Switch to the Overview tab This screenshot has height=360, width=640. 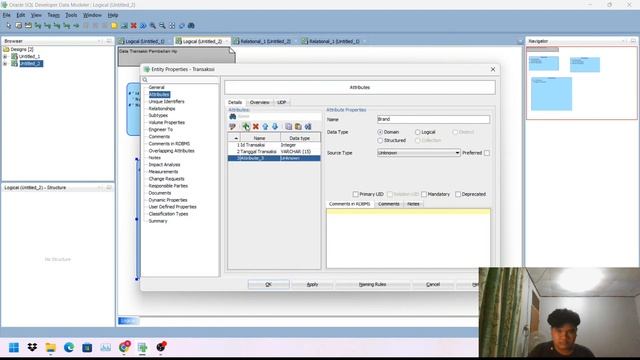click(260, 102)
